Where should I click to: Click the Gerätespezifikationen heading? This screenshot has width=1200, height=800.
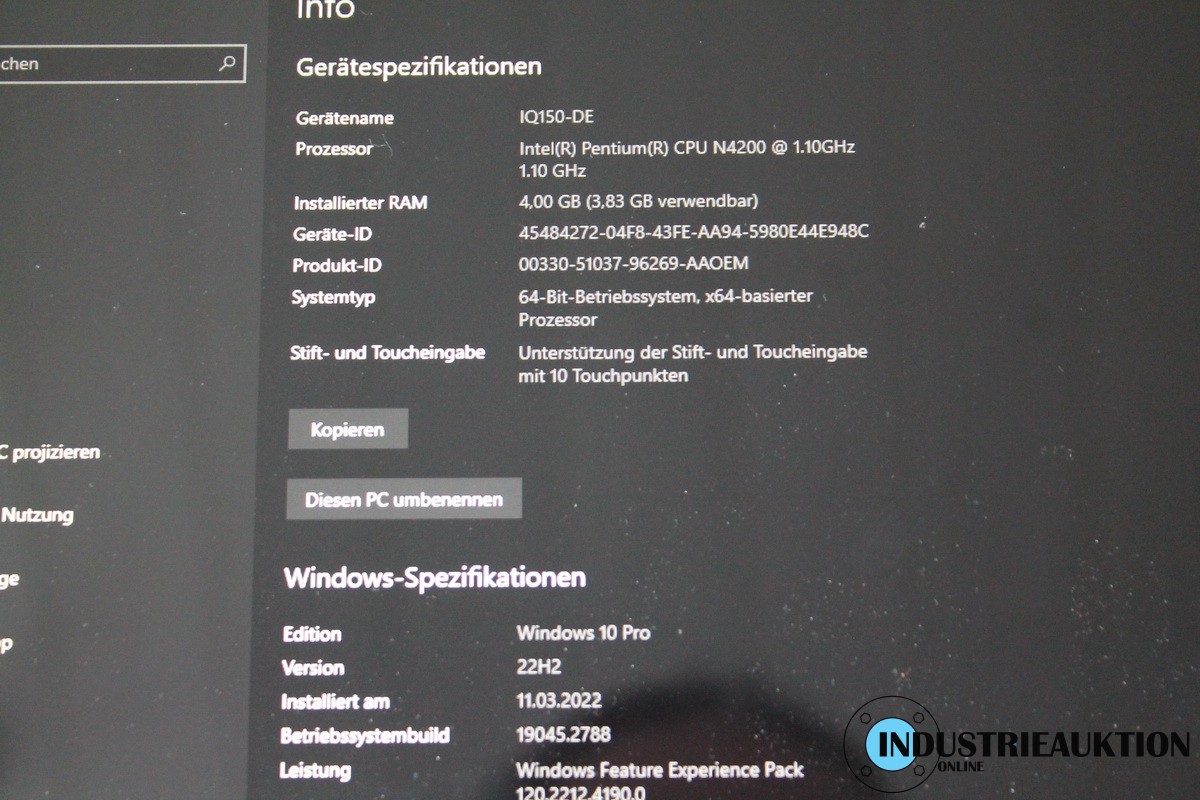(418, 67)
